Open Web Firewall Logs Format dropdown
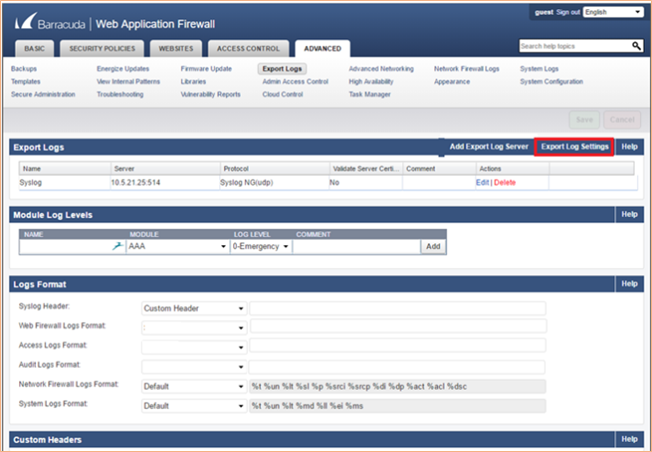The image size is (652, 452). 194,328
